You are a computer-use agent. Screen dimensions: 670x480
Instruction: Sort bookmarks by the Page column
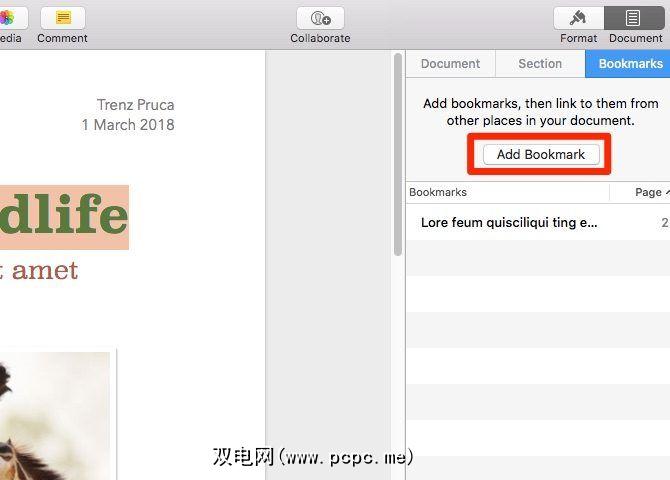point(640,192)
